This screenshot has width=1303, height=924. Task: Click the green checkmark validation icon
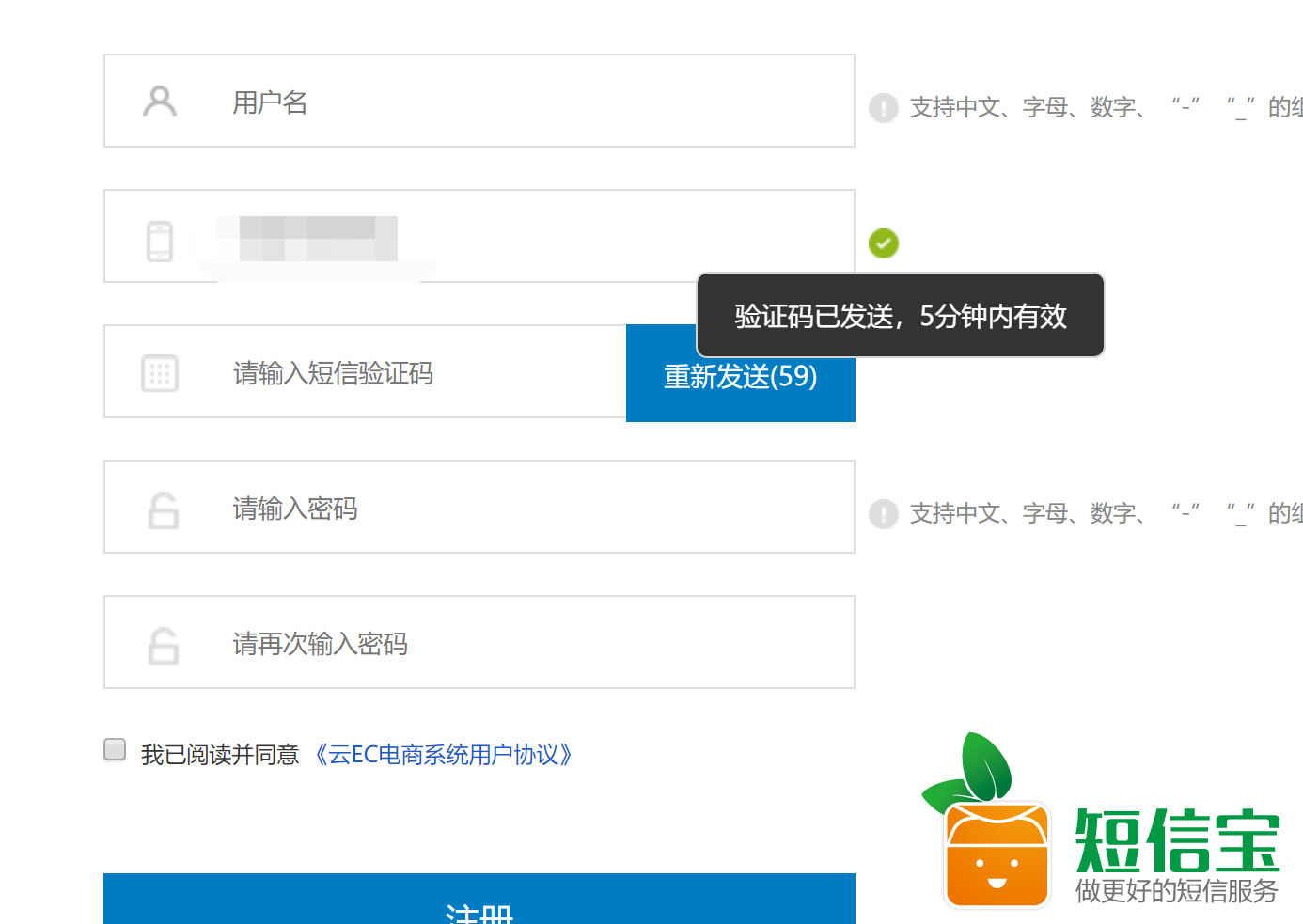(x=883, y=243)
